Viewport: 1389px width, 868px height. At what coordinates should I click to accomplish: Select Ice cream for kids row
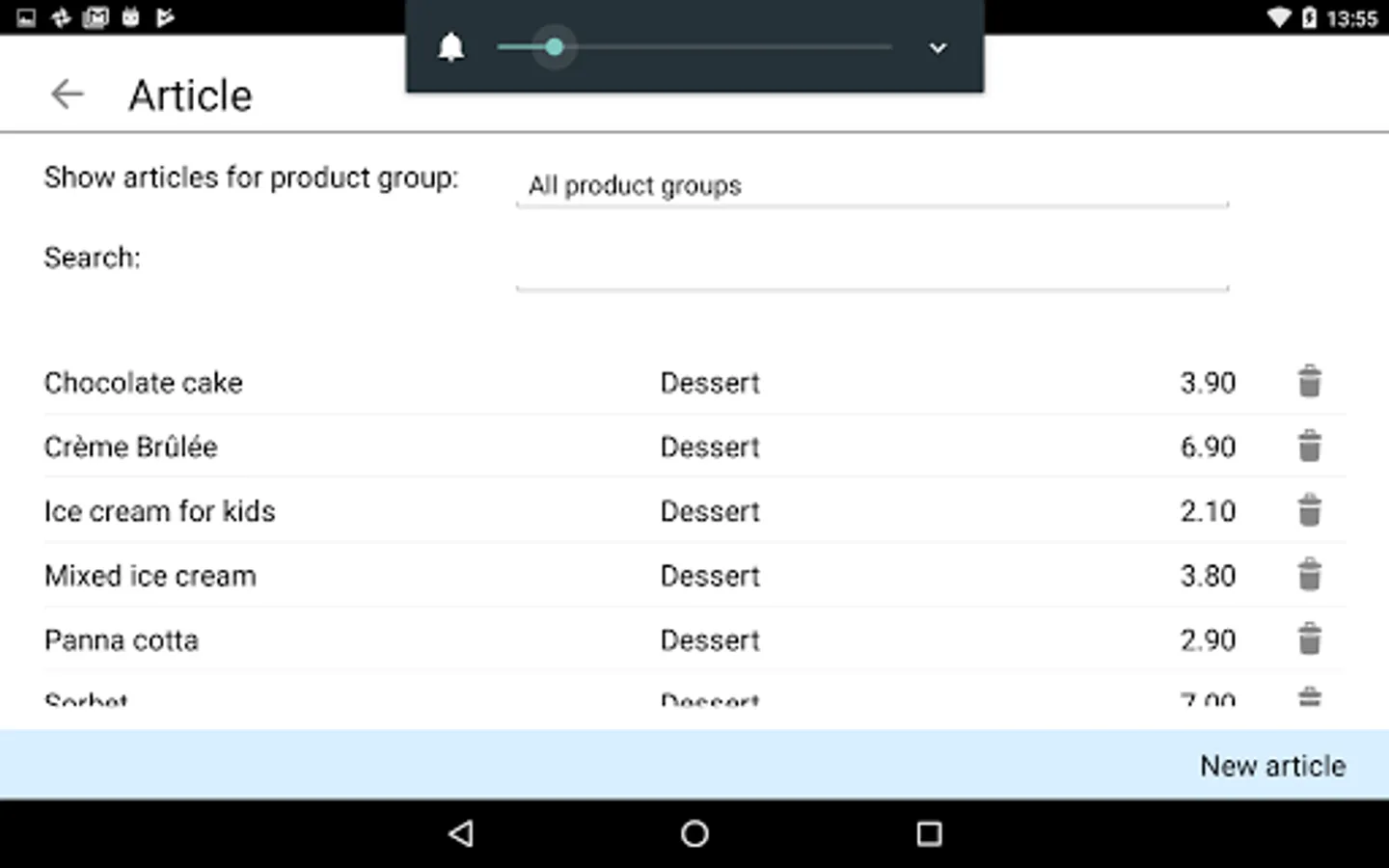click(160, 512)
